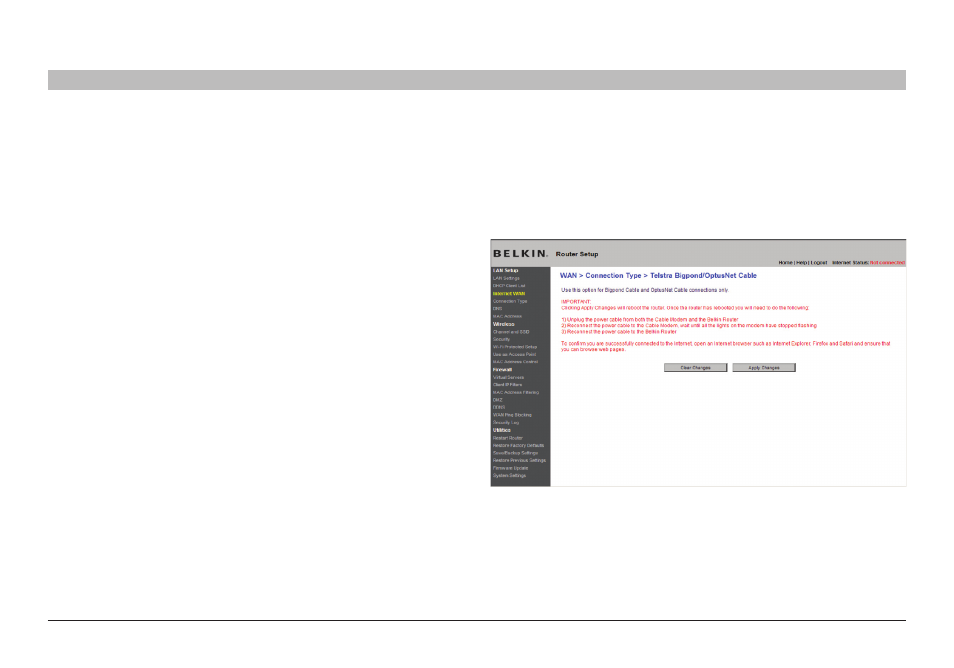Open the Help link in header

pos(801,263)
